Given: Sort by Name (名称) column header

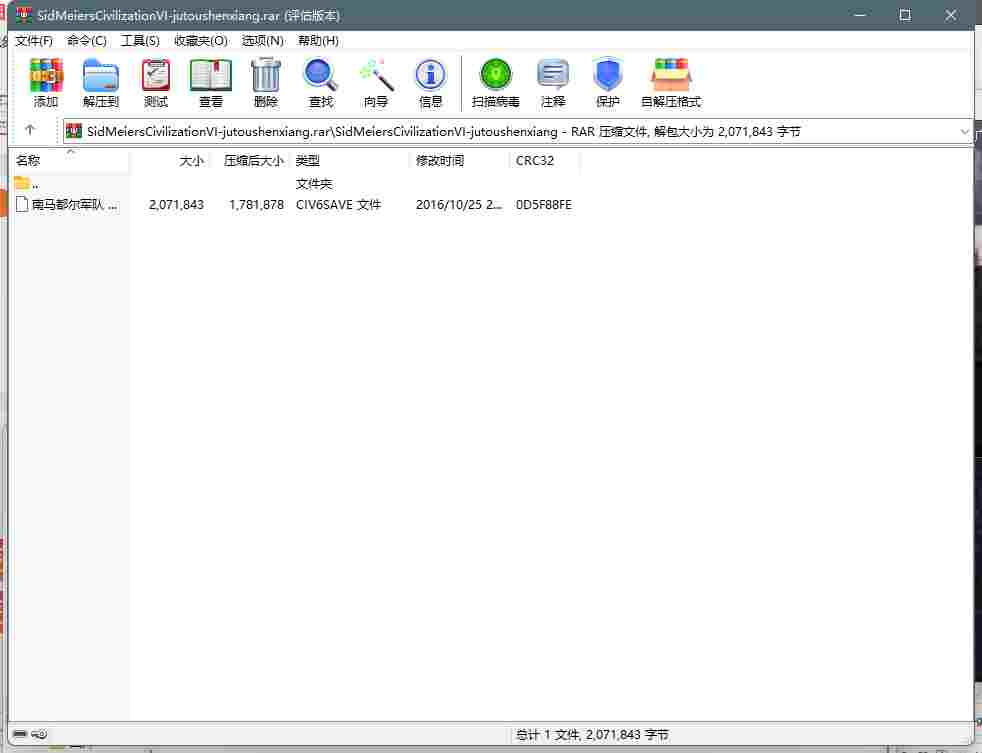Looking at the screenshot, I should pos(71,161).
